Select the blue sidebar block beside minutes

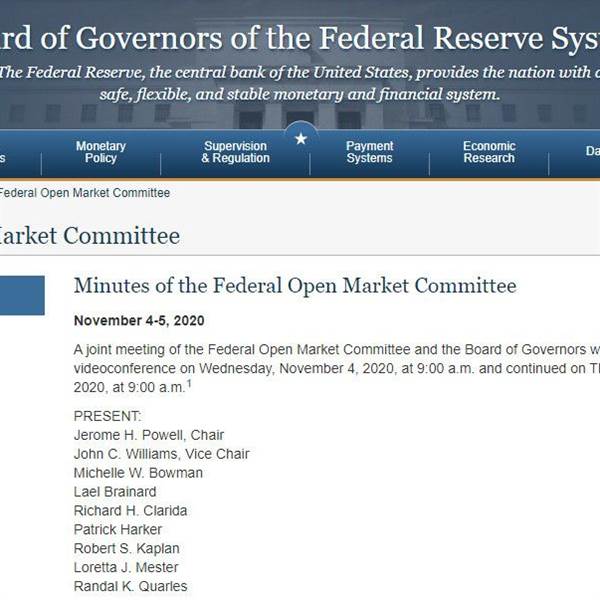click(22, 295)
